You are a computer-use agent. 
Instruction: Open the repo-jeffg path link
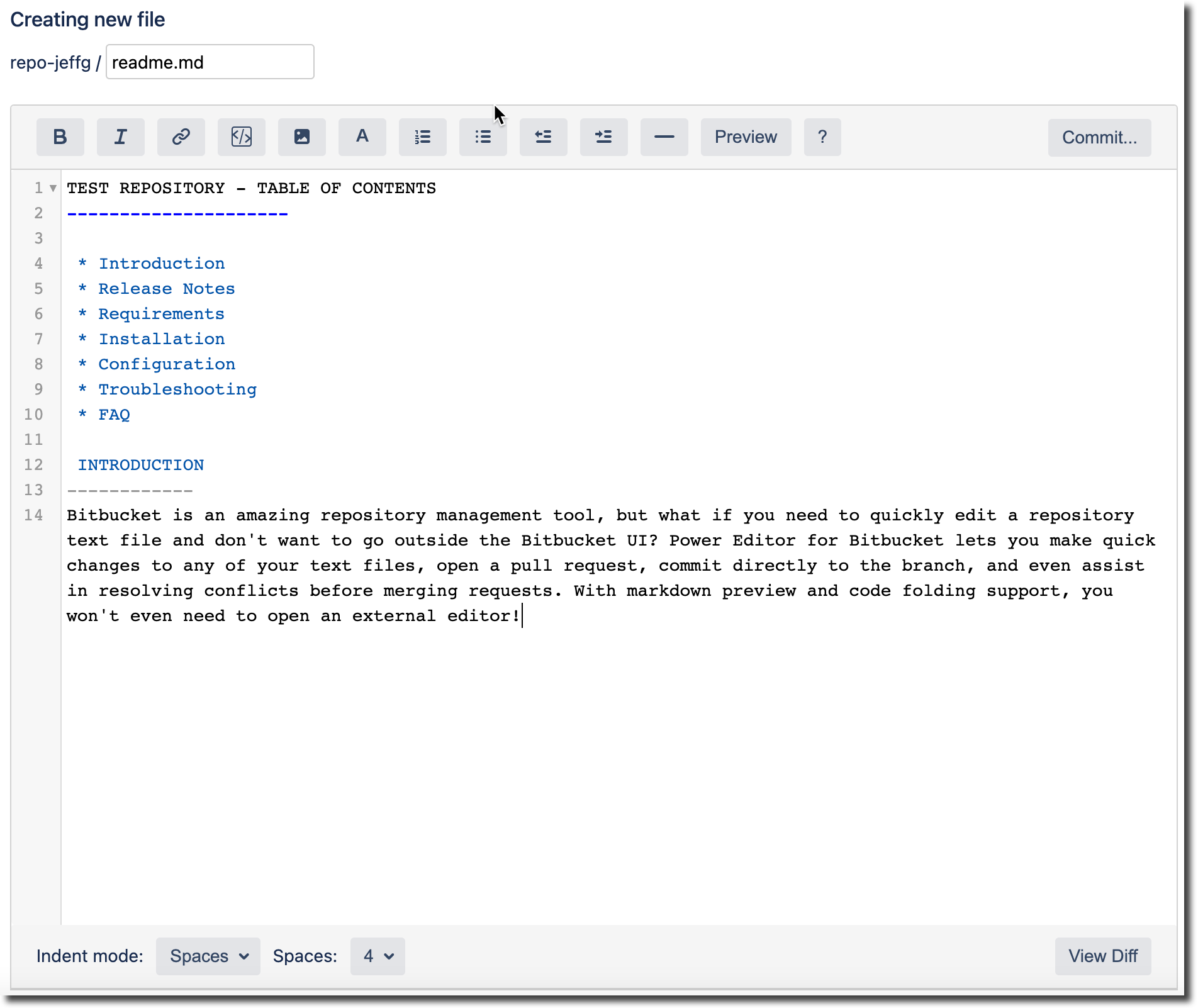50,62
